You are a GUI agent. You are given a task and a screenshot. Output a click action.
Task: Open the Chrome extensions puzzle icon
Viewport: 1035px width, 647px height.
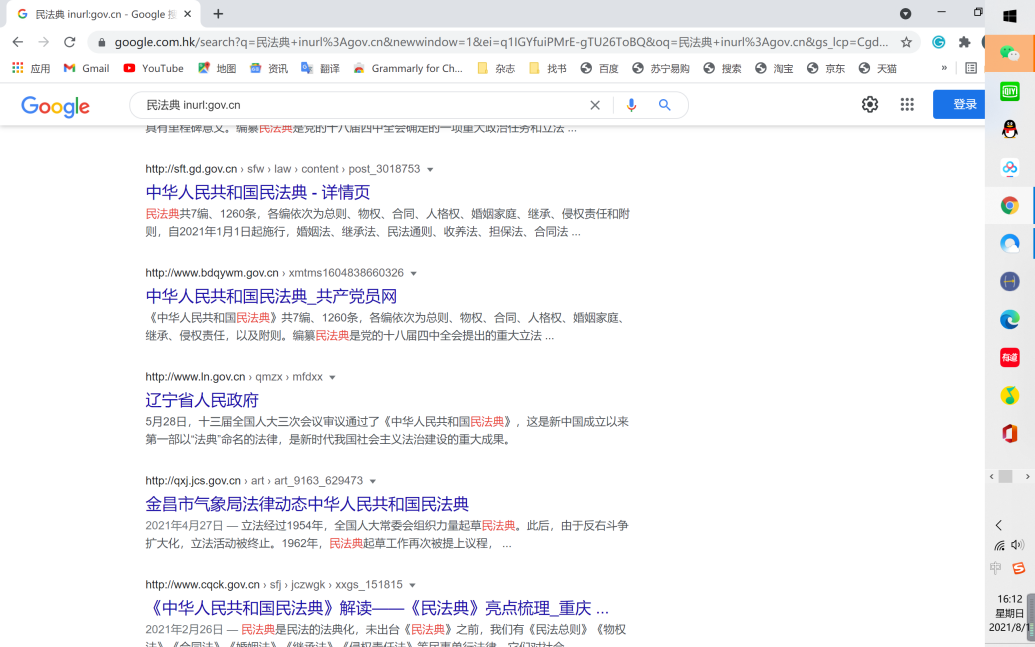pyautogui.click(x=964, y=42)
